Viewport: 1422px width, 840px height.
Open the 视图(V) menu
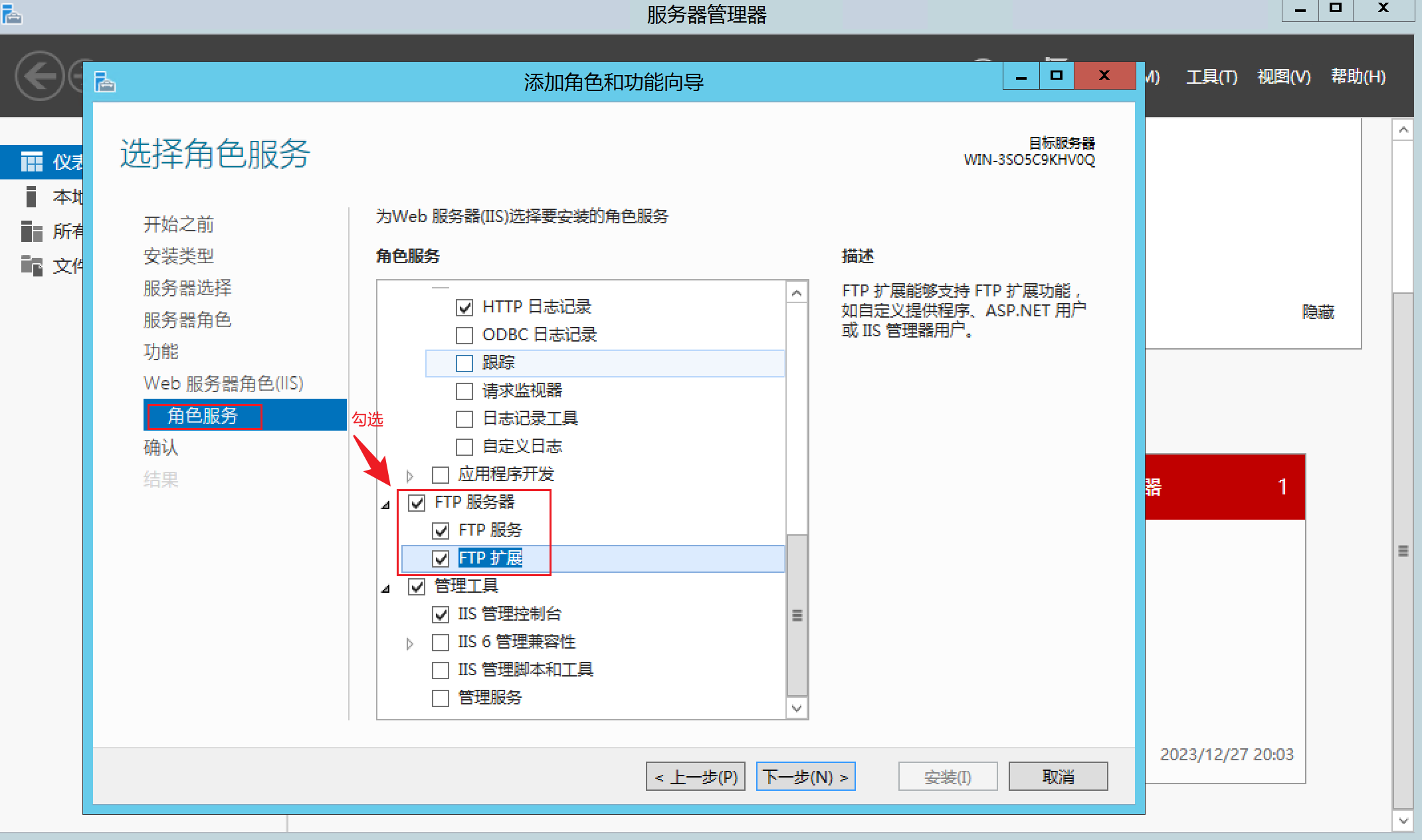1283,77
